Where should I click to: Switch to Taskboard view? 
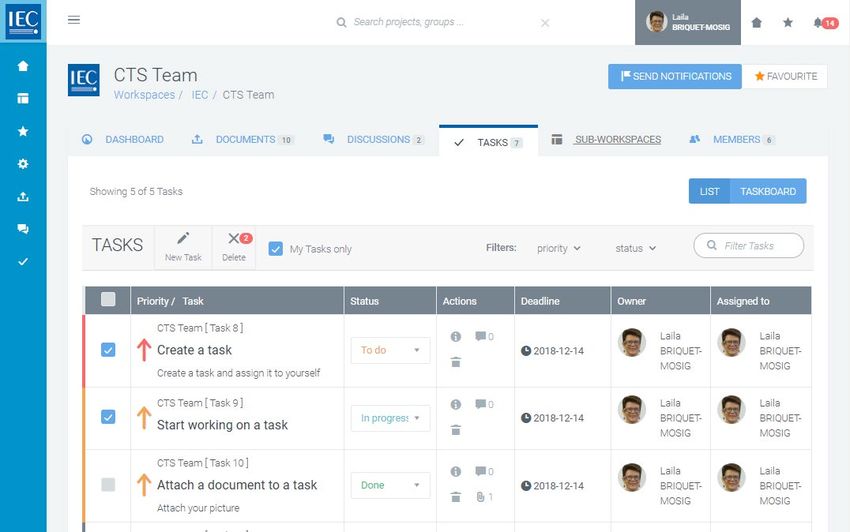[x=768, y=191]
